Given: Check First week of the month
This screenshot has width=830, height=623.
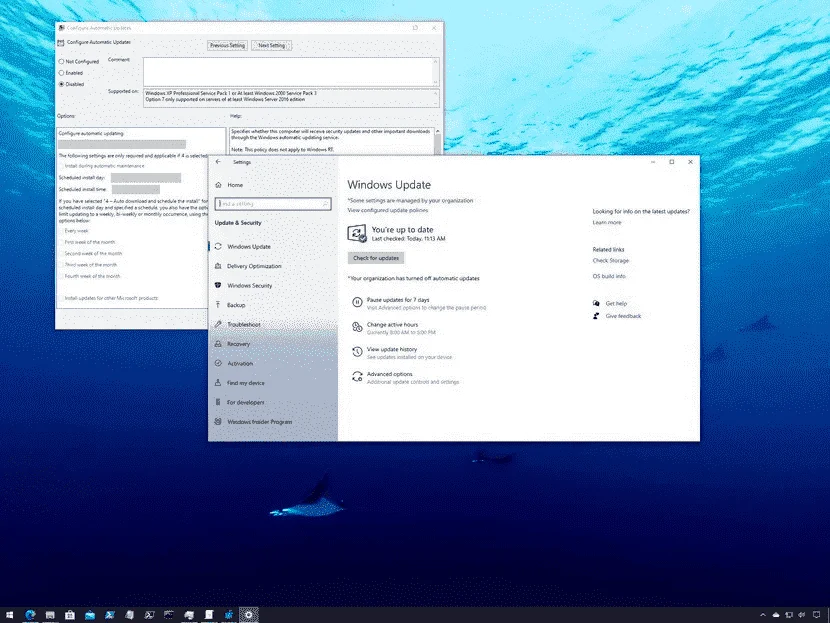Looking at the screenshot, I should point(61,242).
